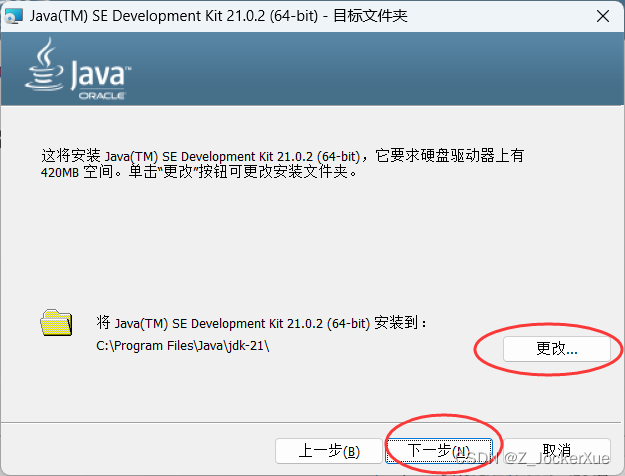This screenshot has width=625, height=476.
Task: Click the window title text '目标文件夹'
Action: click(x=370, y=16)
